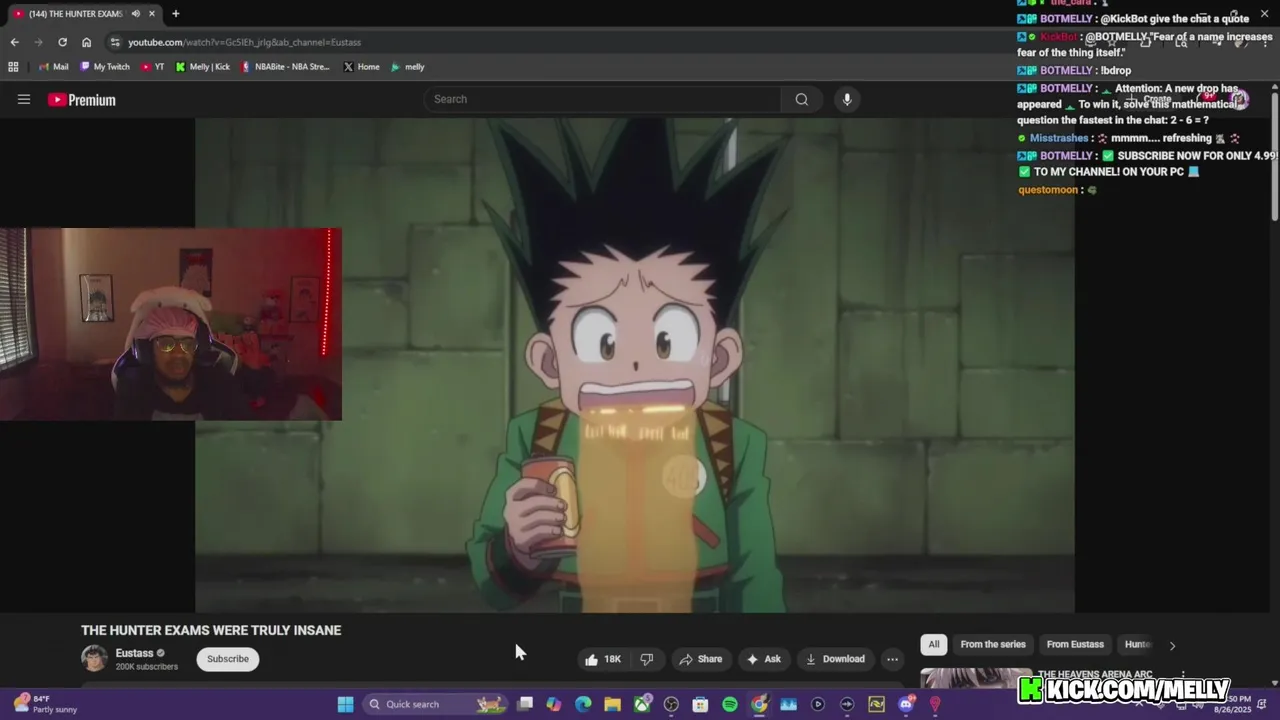Open the YT bookmark
This screenshot has height=720, width=1280.
click(153, 67)
